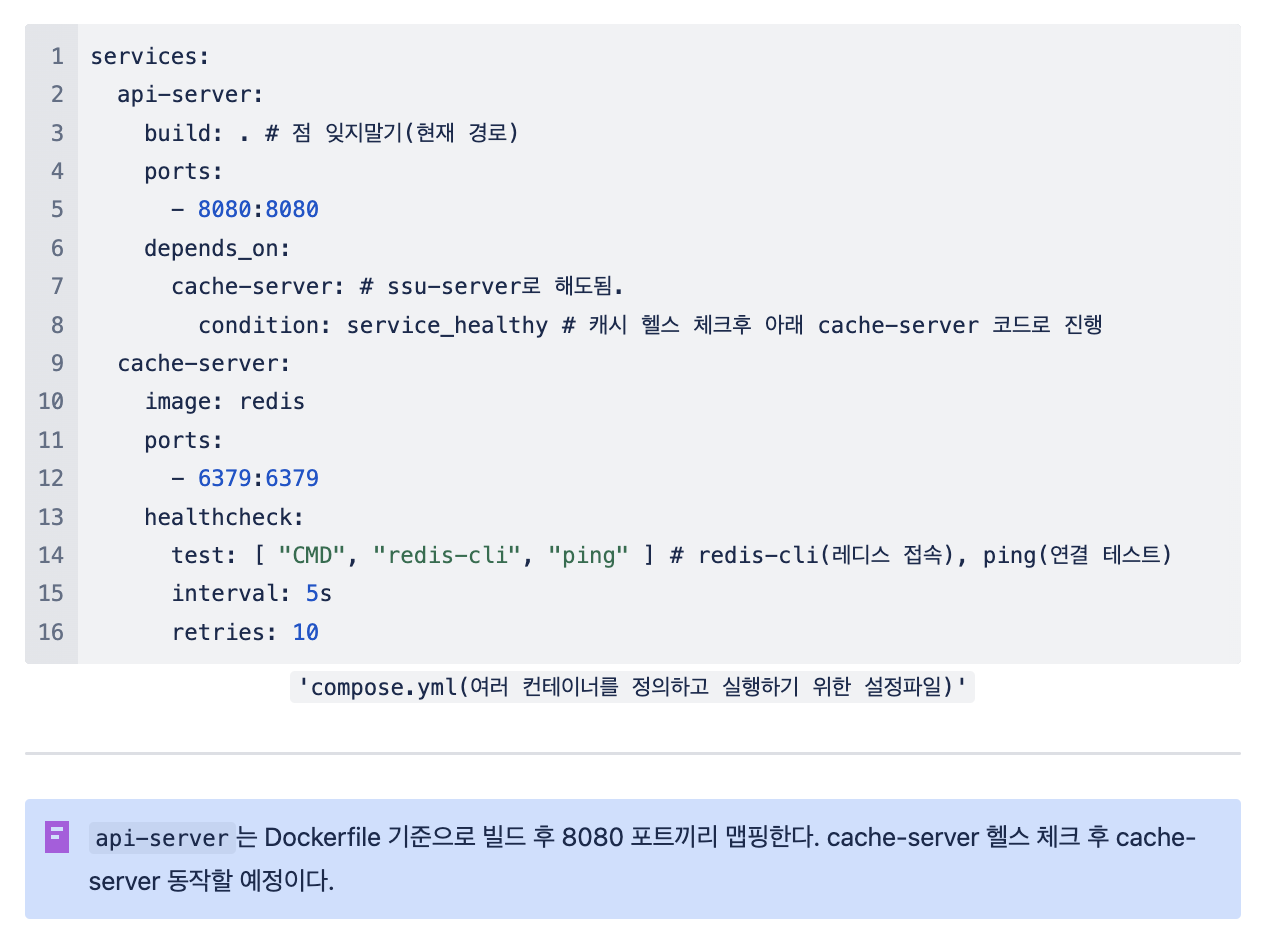Click the 'image: redis' line
The height and width of the screenshot is (942, 1266).
coord(224,402)
